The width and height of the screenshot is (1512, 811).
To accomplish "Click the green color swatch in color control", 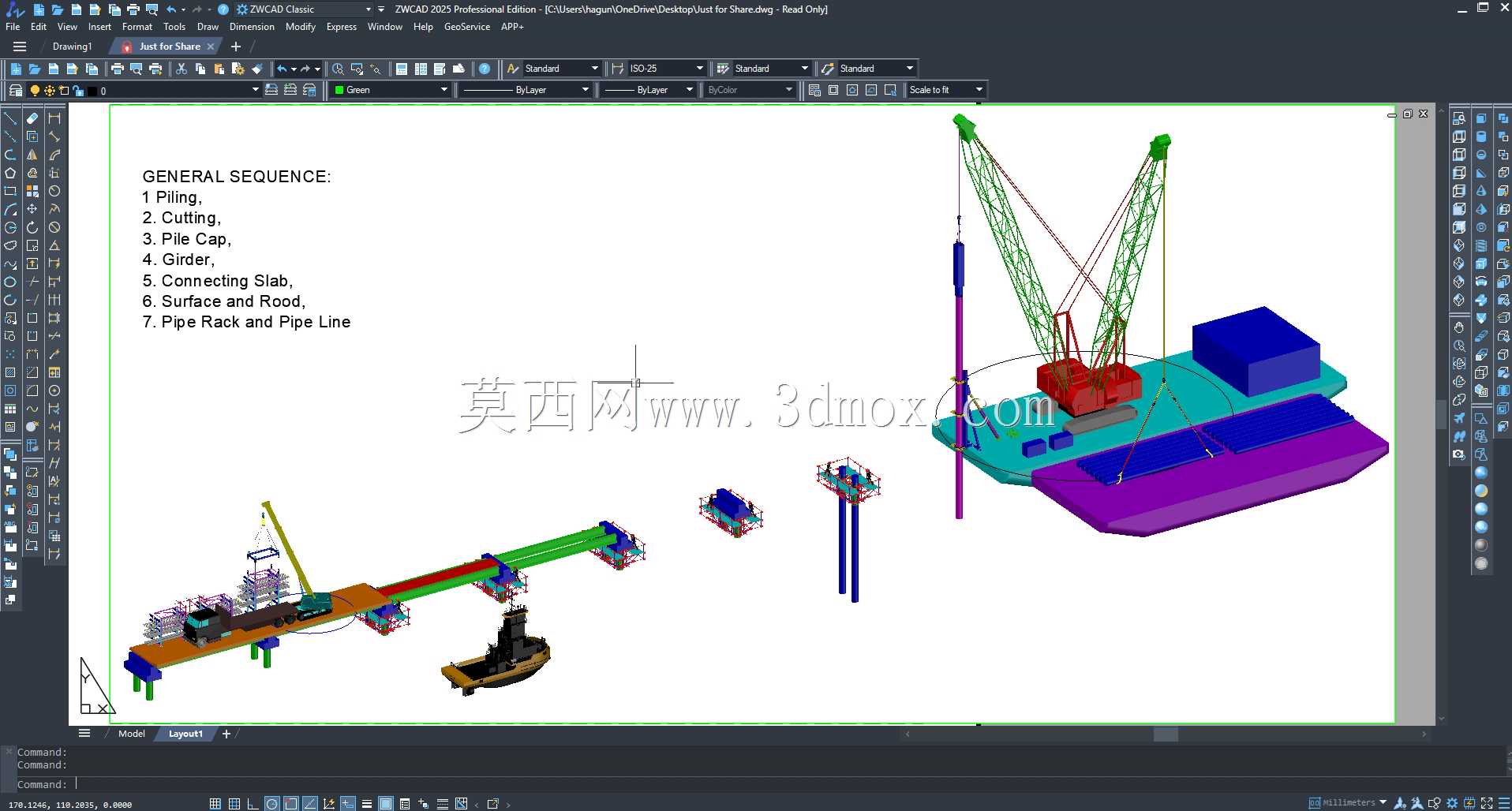I will pos(339,90).
